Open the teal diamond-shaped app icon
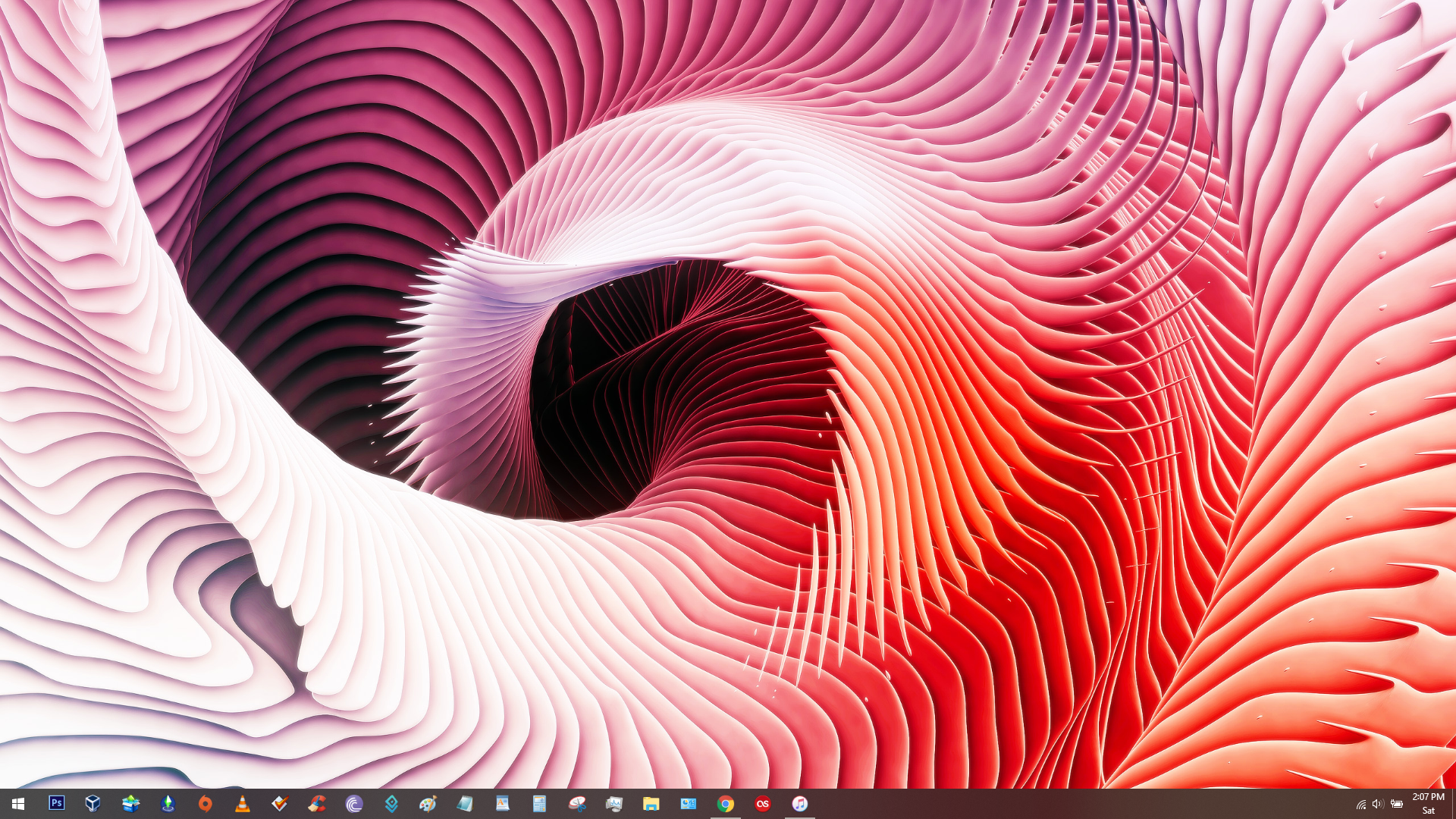Screen dimensions: 1456x819 pos(391,803)
